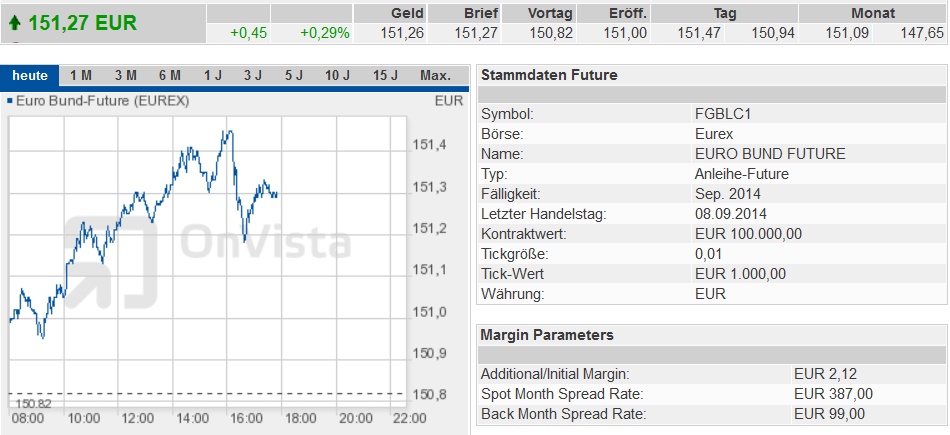This screenshot has height=435, width=950.
Task: Click the green up-arrow price indicator
Action: point(14,22)
